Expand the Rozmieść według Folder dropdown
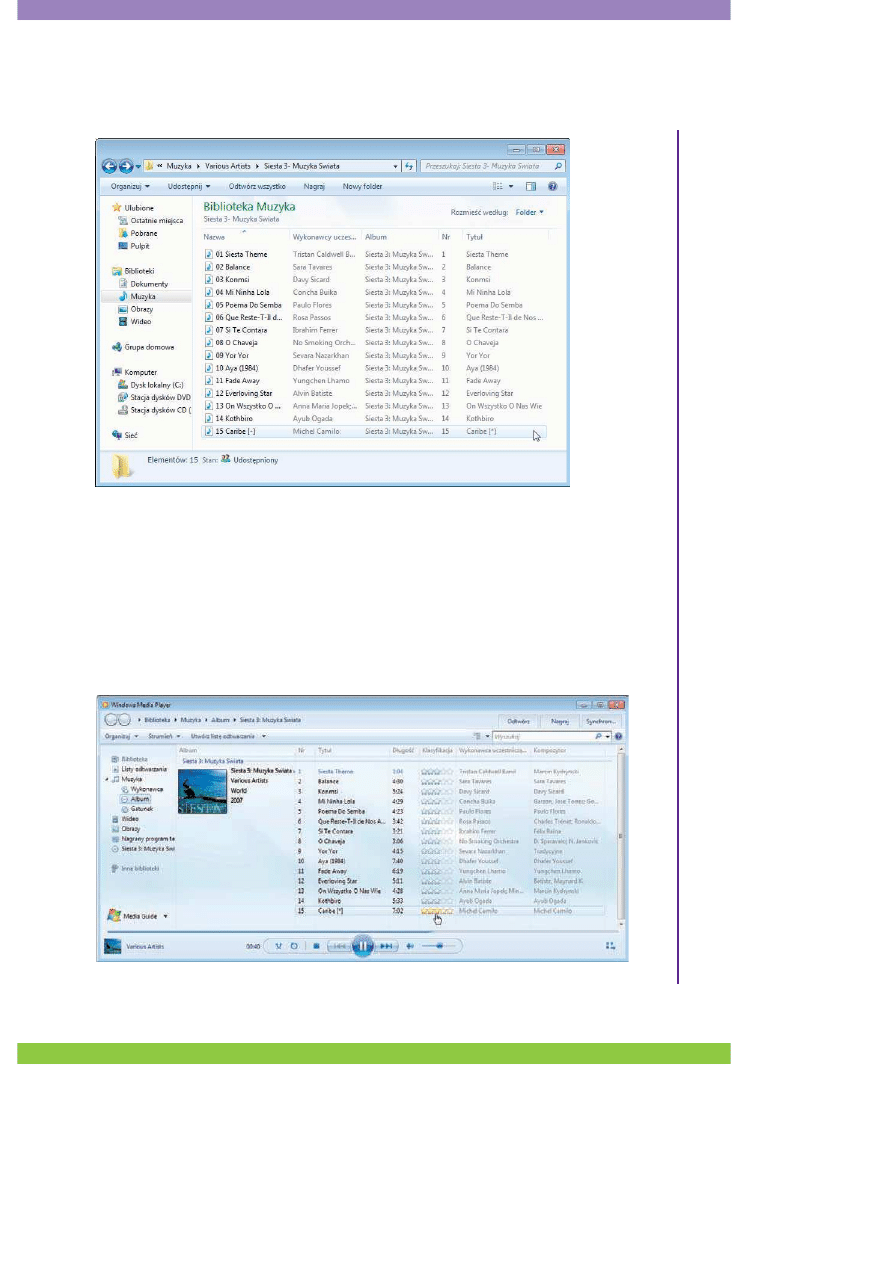Screen dimensions: 893x1263 (530, 212)
